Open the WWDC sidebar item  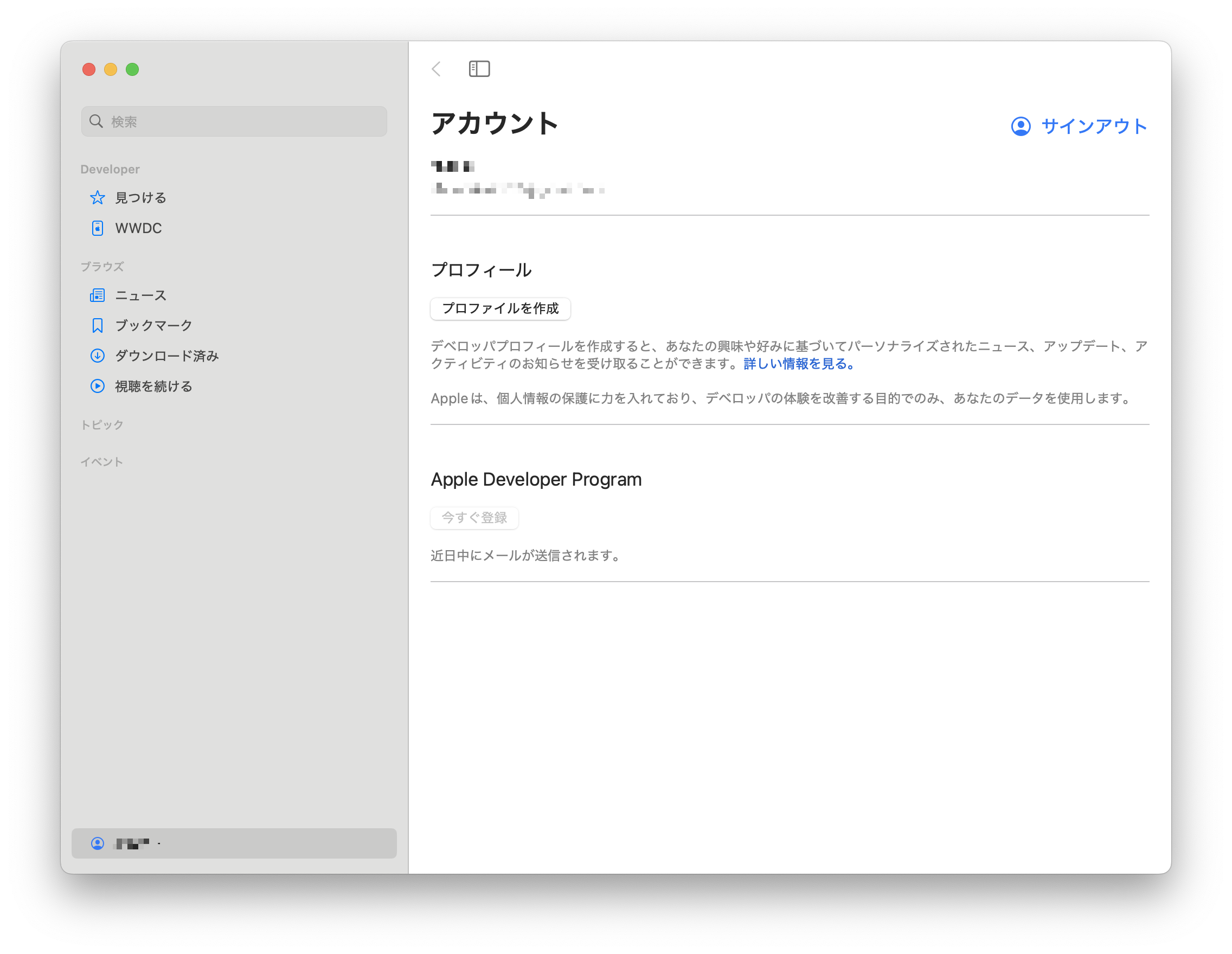click(138, 228)
